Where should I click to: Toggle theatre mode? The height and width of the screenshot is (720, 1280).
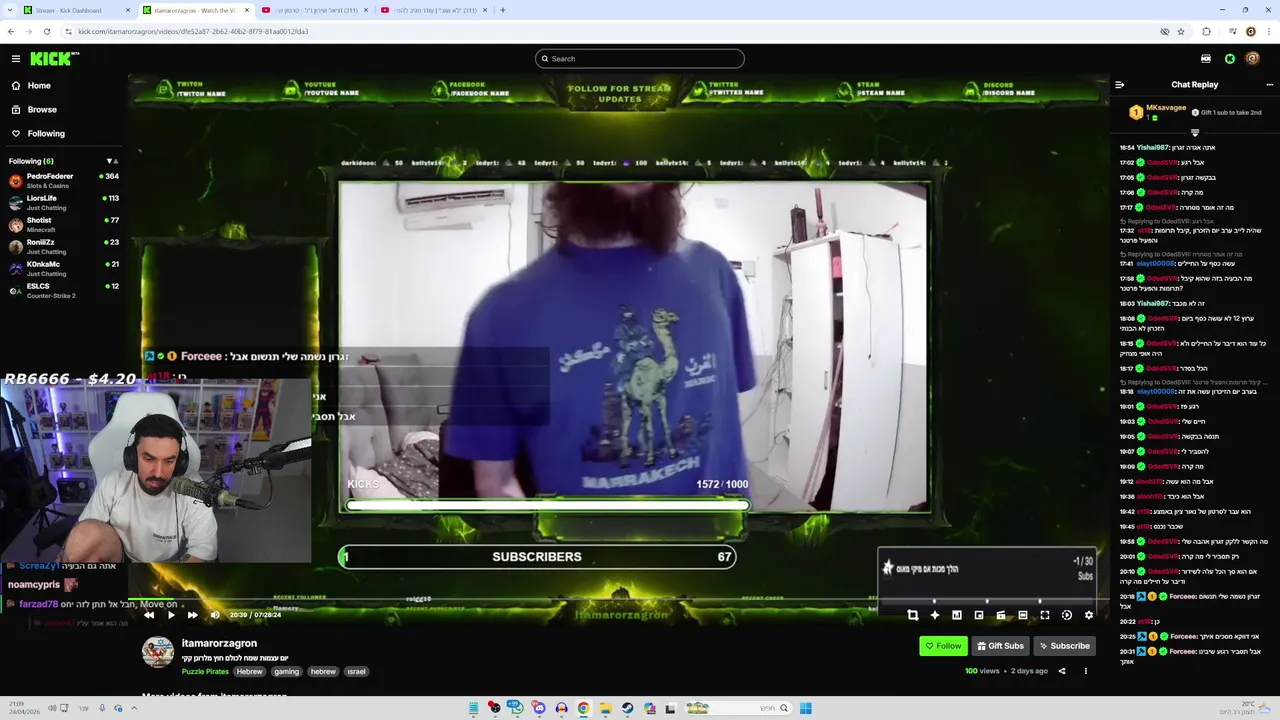pyautogui.click(x=1023, y=615)
